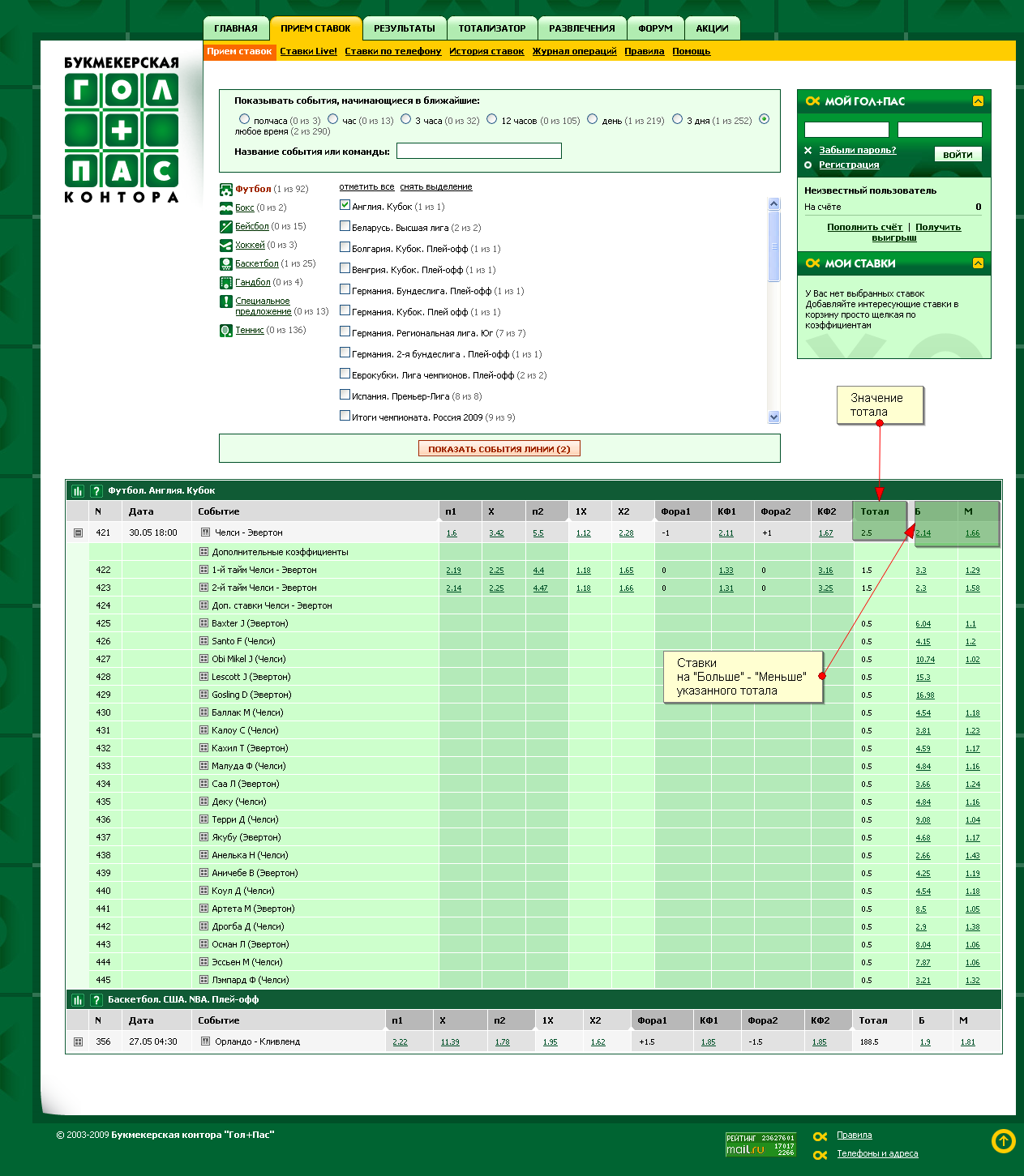Screen dimensions: 1024x1176
Task: Click the football sport icon
Action: click(226, 190)
